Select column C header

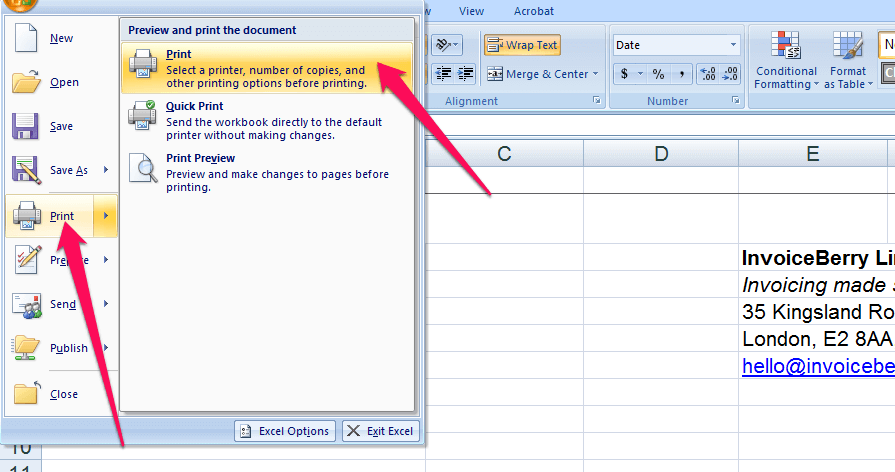point(504,154)
